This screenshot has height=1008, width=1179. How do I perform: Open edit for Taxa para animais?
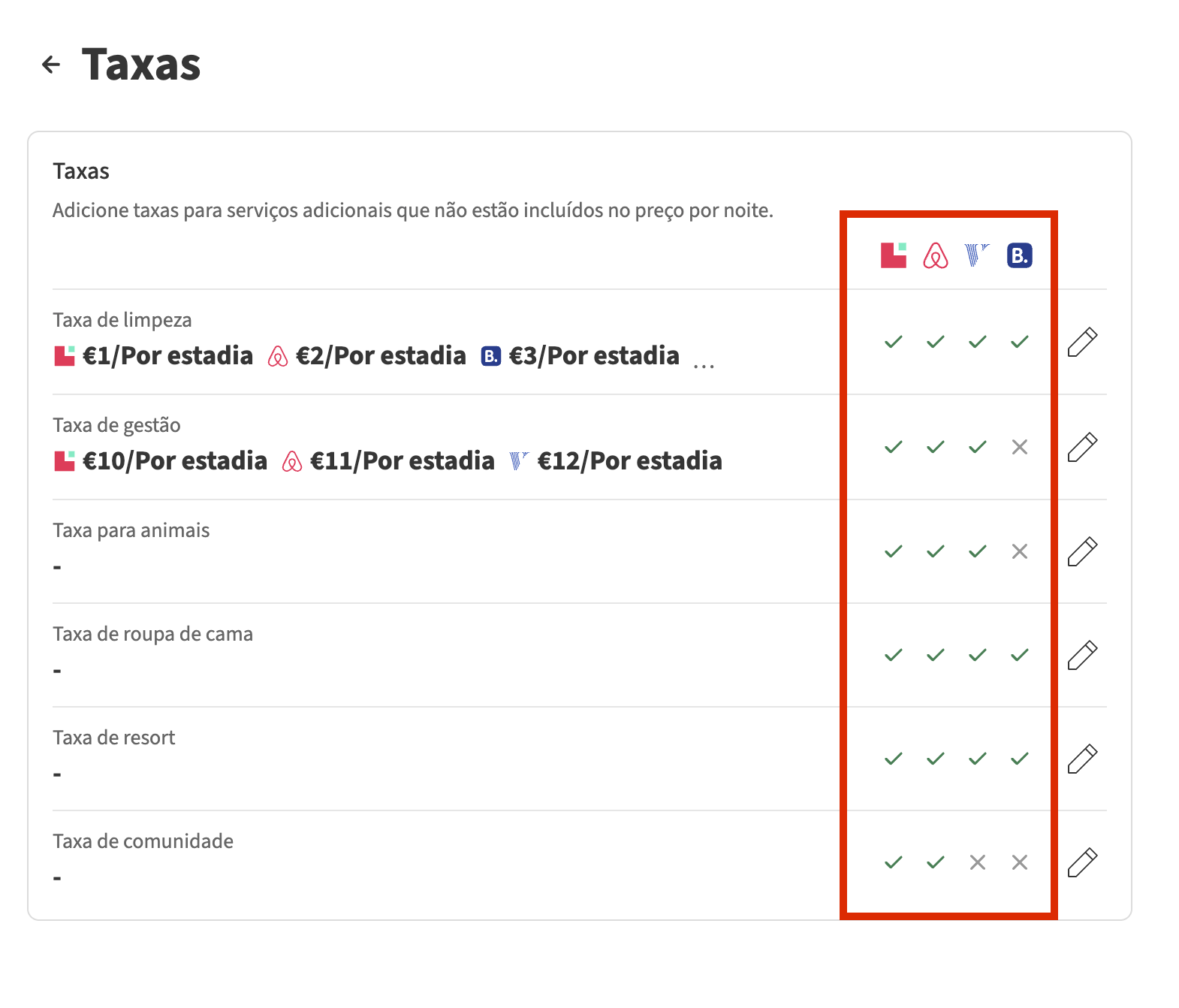pos(1082,552)
